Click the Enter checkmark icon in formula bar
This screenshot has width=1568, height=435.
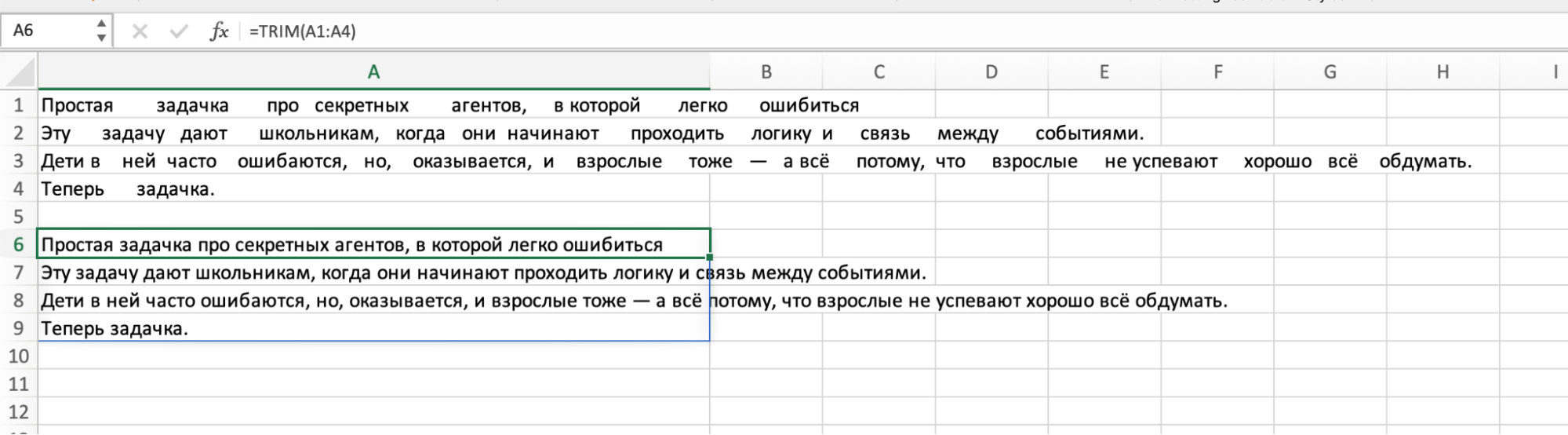(179, 31)
